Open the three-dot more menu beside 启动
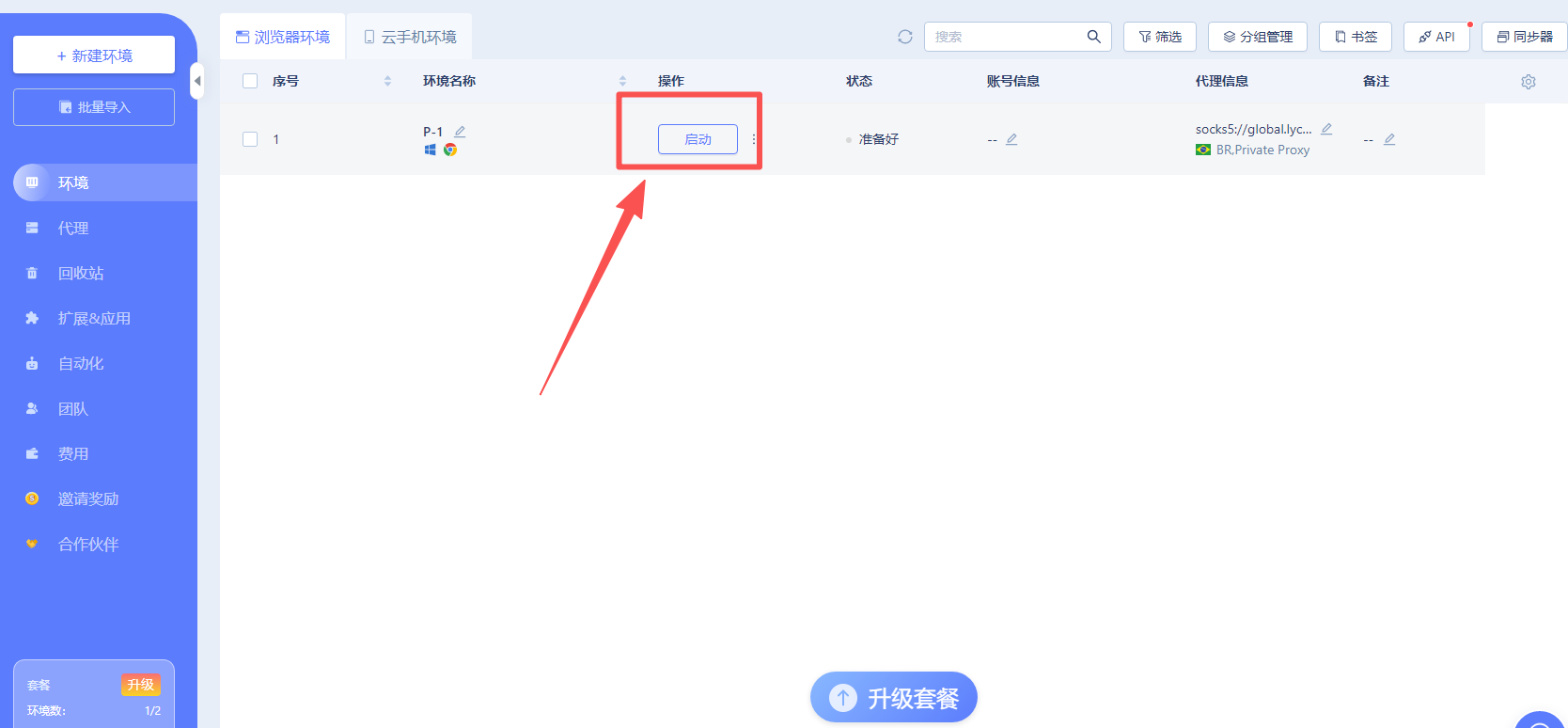 (753, 139)
